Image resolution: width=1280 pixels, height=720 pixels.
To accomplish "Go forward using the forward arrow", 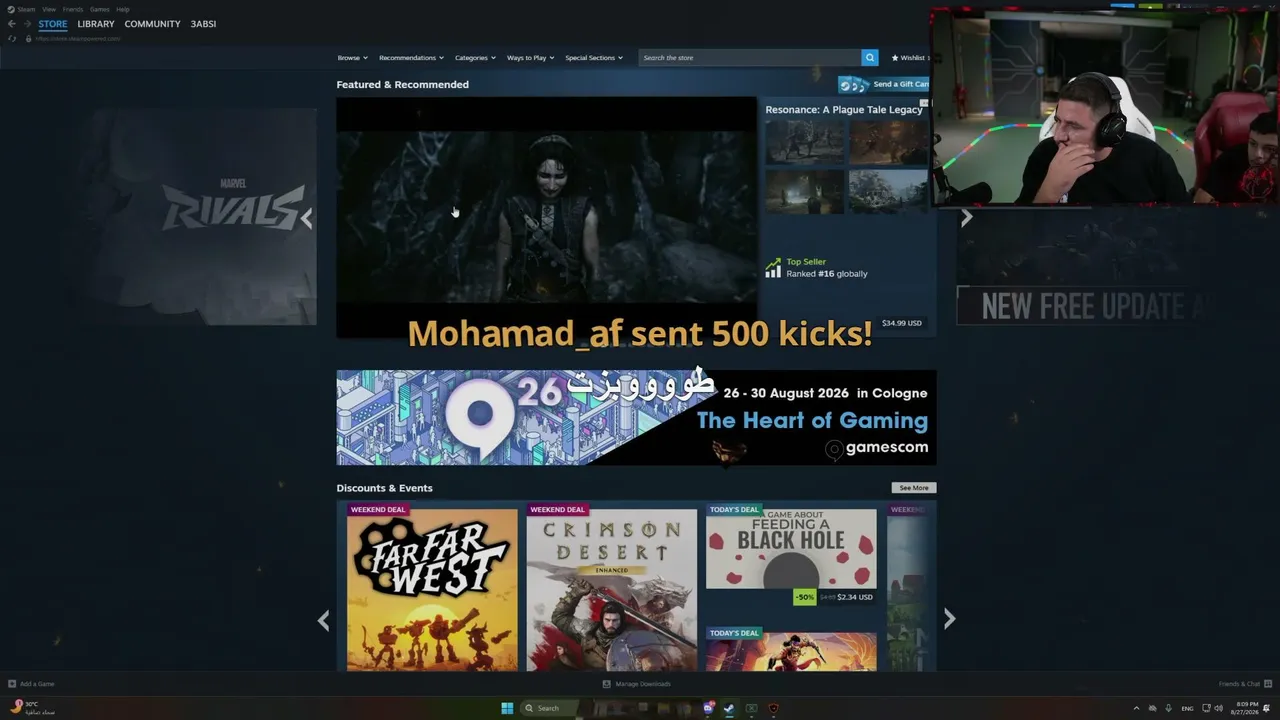I will click(x=27, y=24).
